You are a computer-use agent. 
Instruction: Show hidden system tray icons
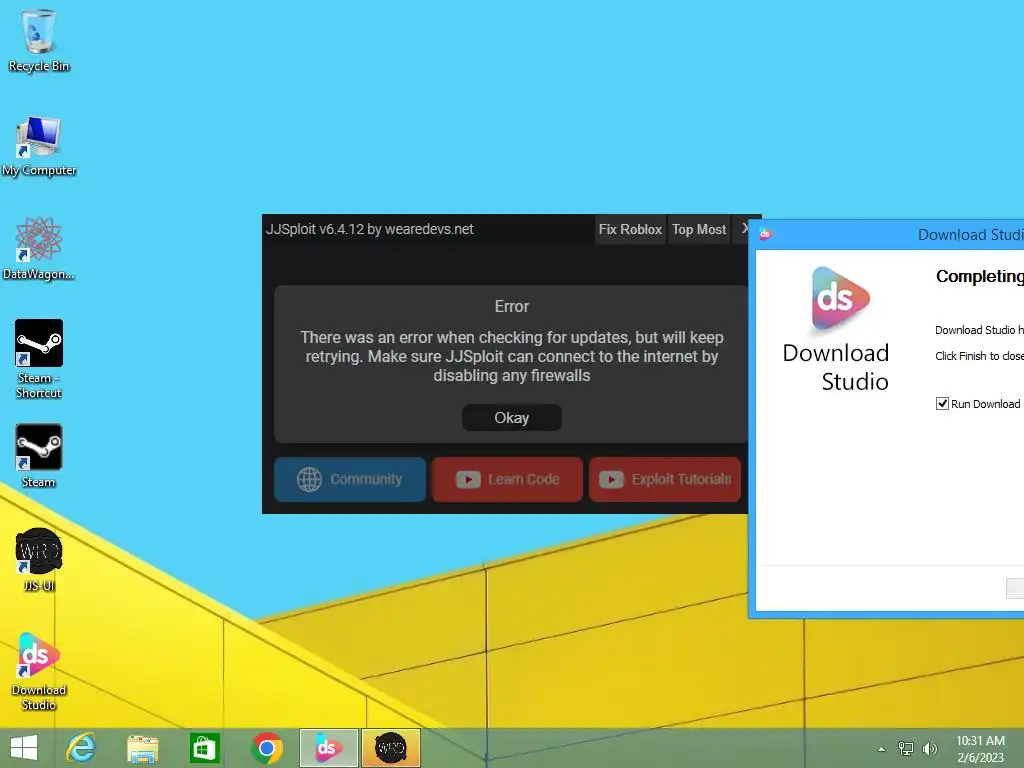pos(881,749)
